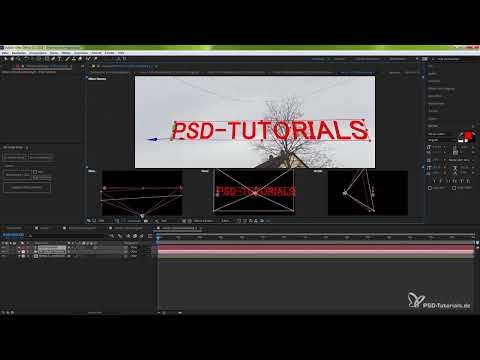This screenshot has width=480, height=360.
Task: Open the Ebene menu
Action: pyautogui.click(x=54, y=53)
